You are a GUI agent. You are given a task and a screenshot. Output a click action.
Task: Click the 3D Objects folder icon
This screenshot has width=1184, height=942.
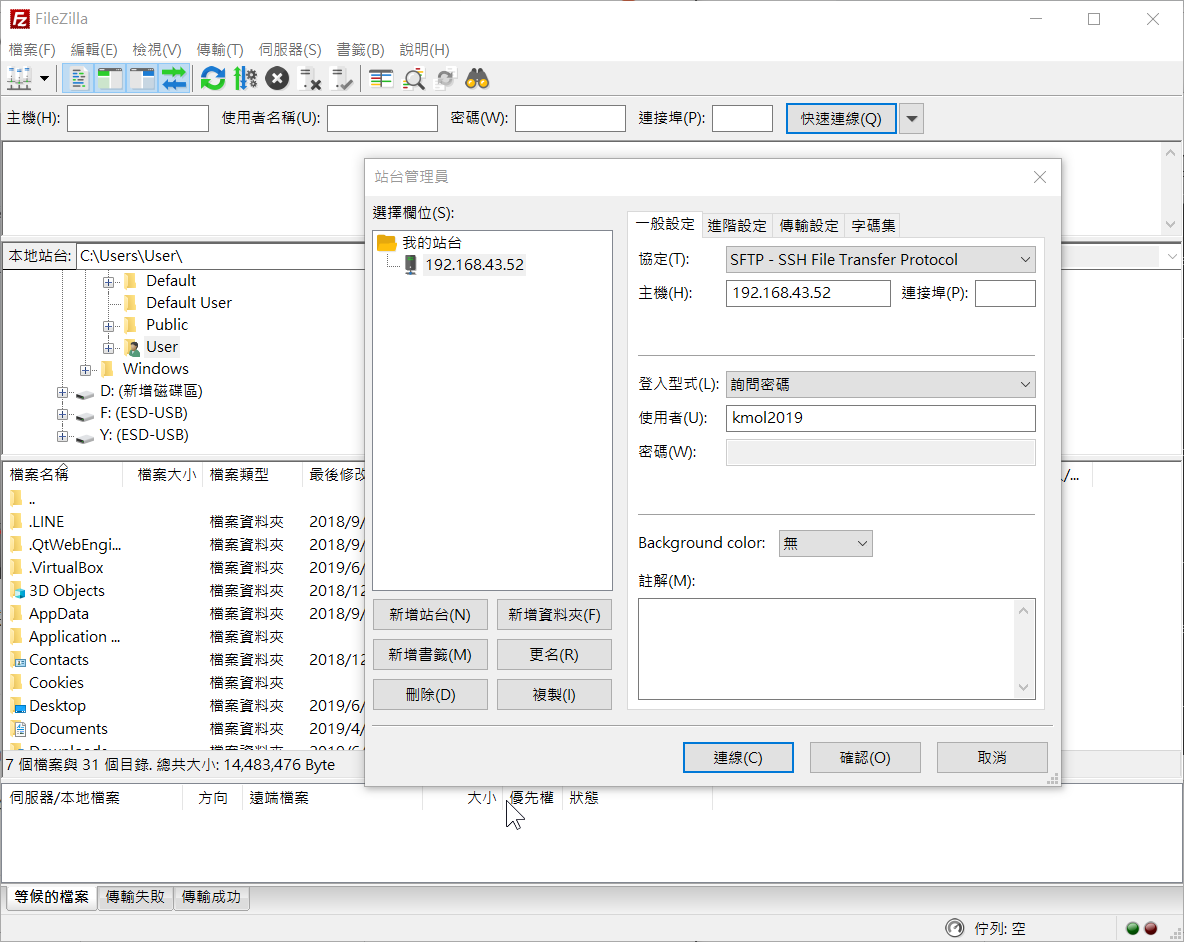(18, 590)
